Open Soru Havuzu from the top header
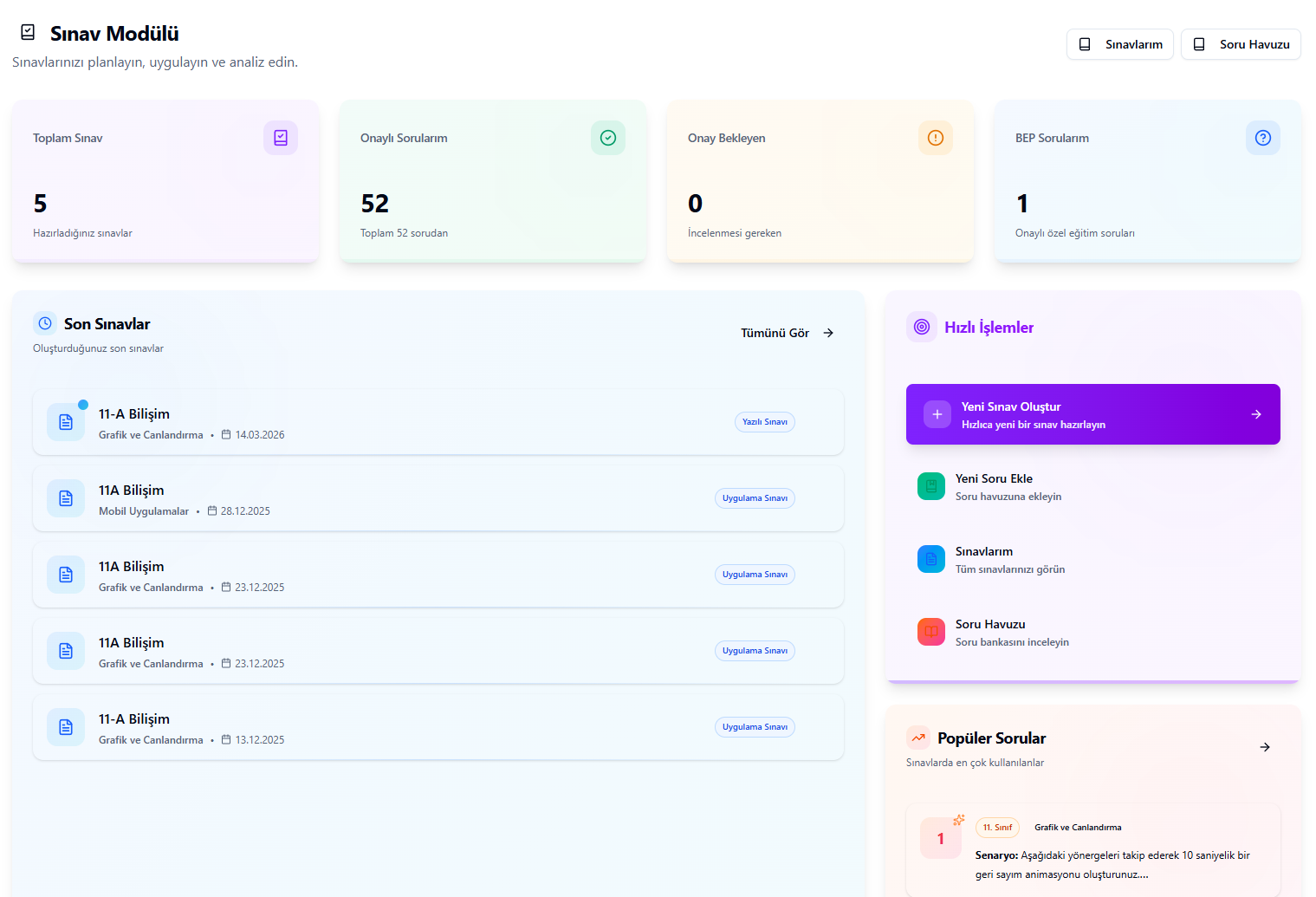1316x897 pixels. pos(1241,44)
